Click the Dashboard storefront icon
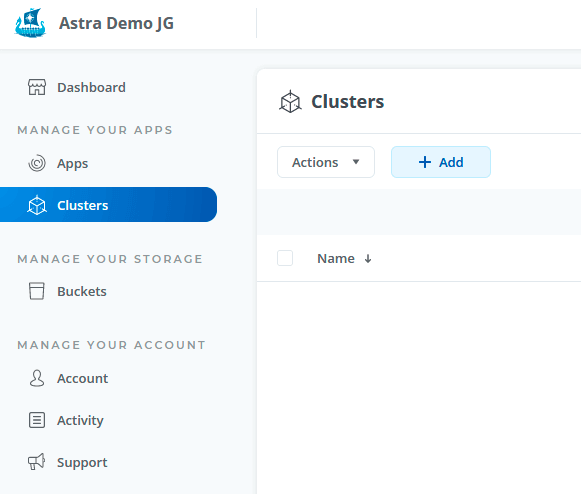Image resolution: width=581 pixels, height=494 pixels. click(x=37, y=87)
